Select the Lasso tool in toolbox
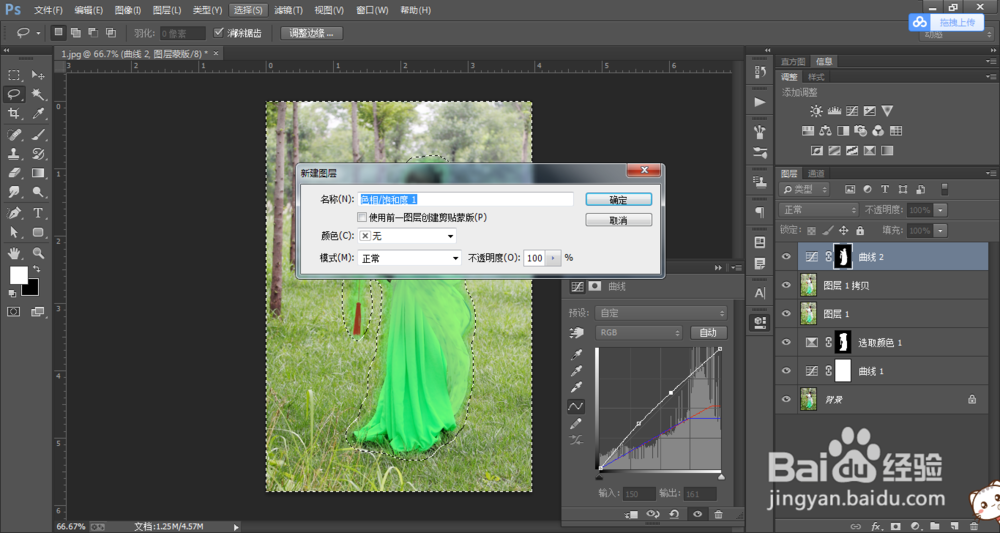This screenshot has height=533, width=1000. point(14,94)
